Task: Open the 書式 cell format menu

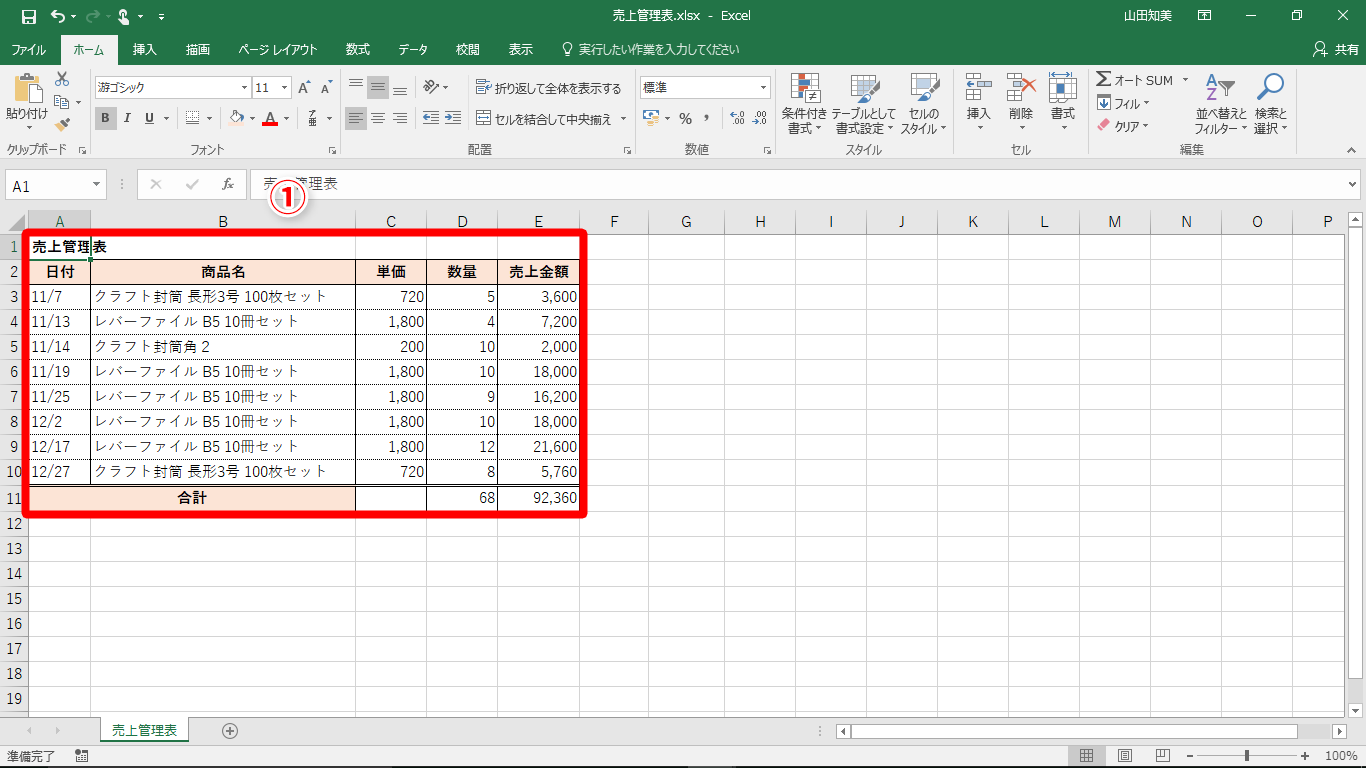Action: (1063, 101)
